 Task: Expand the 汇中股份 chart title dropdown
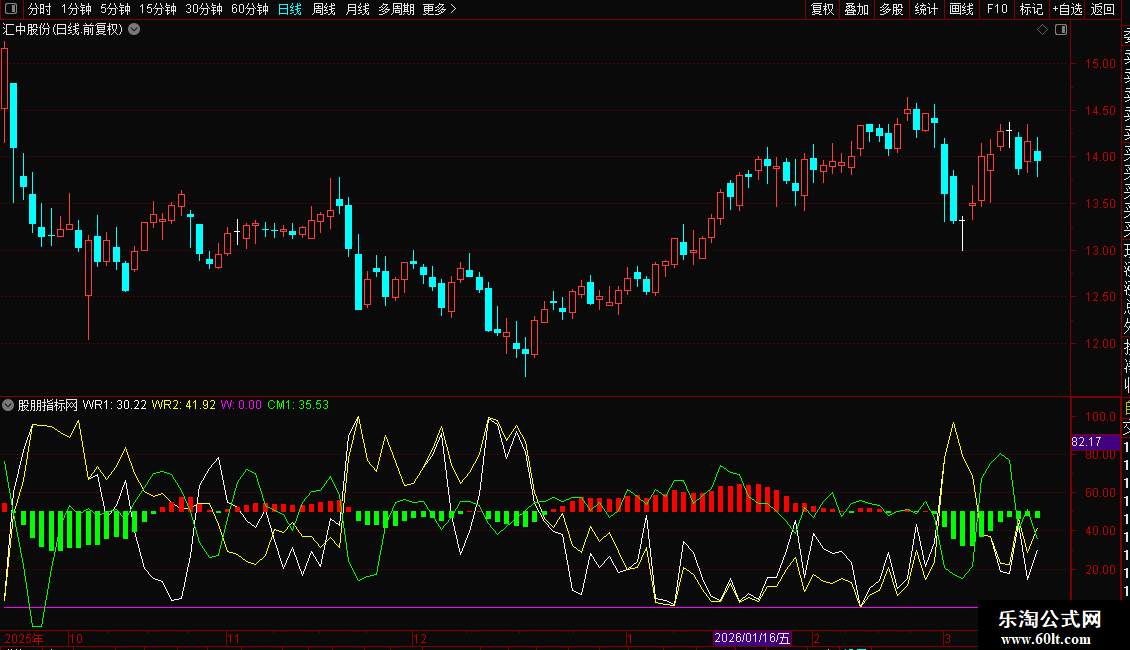(x=134, y=29)
